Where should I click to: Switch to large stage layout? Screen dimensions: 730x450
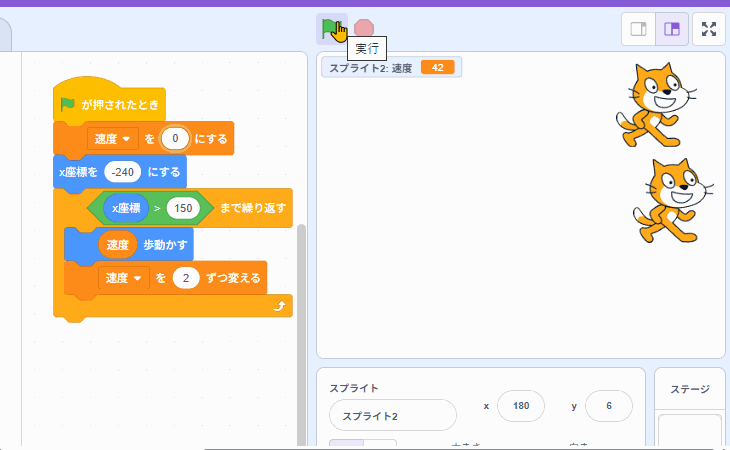click(x=671, y=29)
